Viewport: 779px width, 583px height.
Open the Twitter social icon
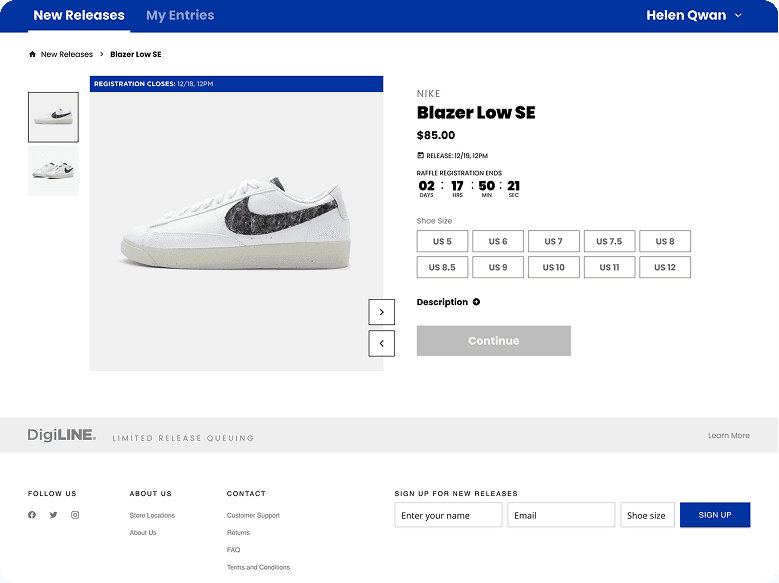point(53,515)
